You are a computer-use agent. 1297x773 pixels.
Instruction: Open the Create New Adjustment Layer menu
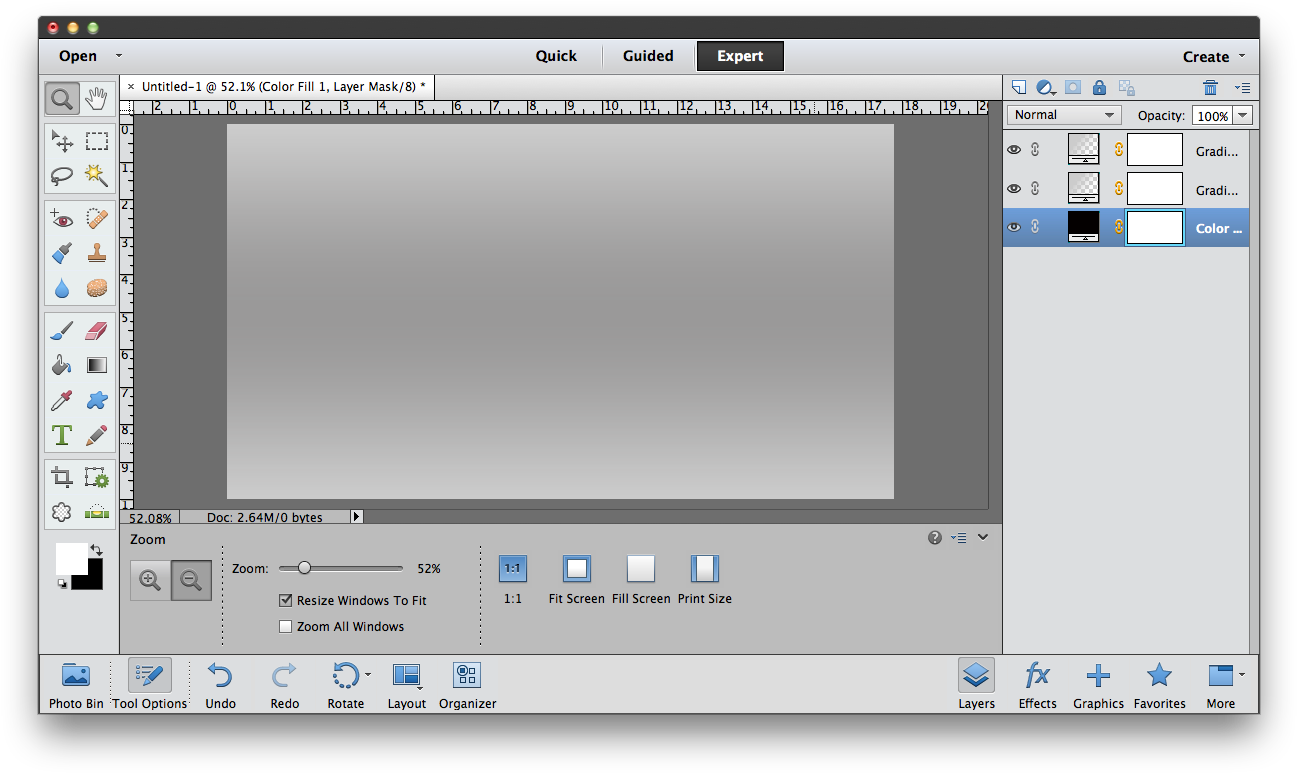click(1045, 87)
